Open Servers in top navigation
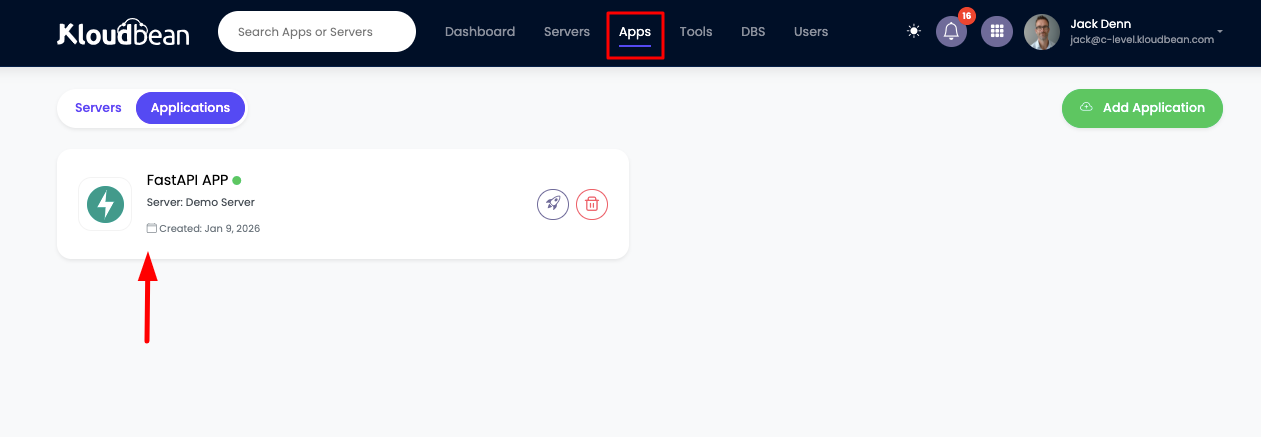 tap(567, 32)
